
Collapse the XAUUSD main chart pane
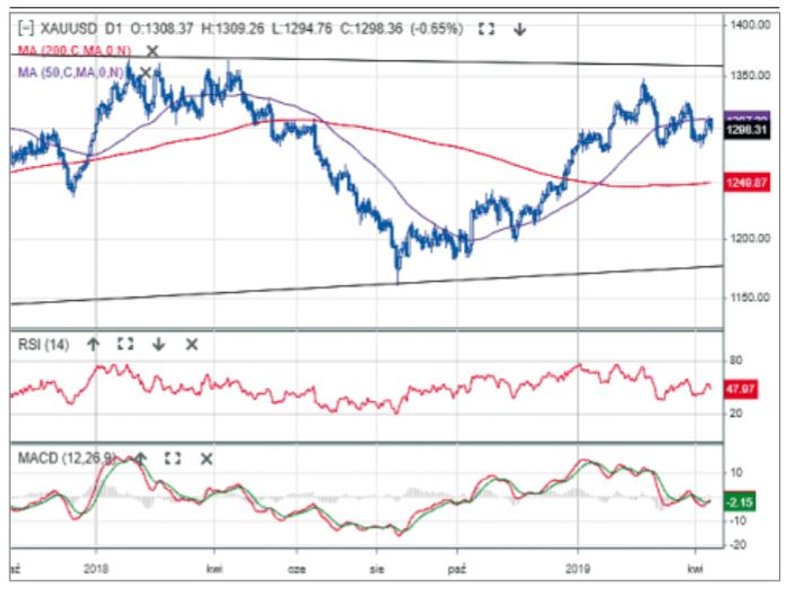click(24, 30)
